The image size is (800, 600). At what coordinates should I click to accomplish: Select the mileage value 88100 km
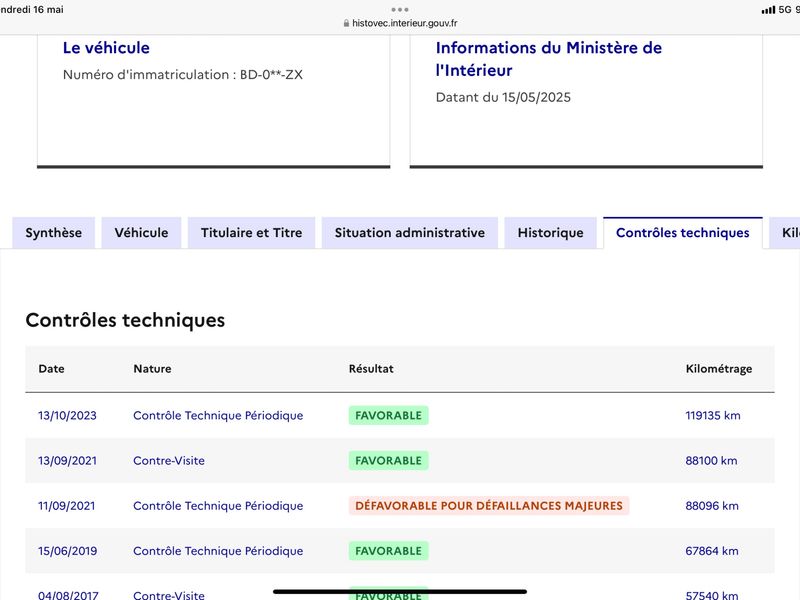711,461
